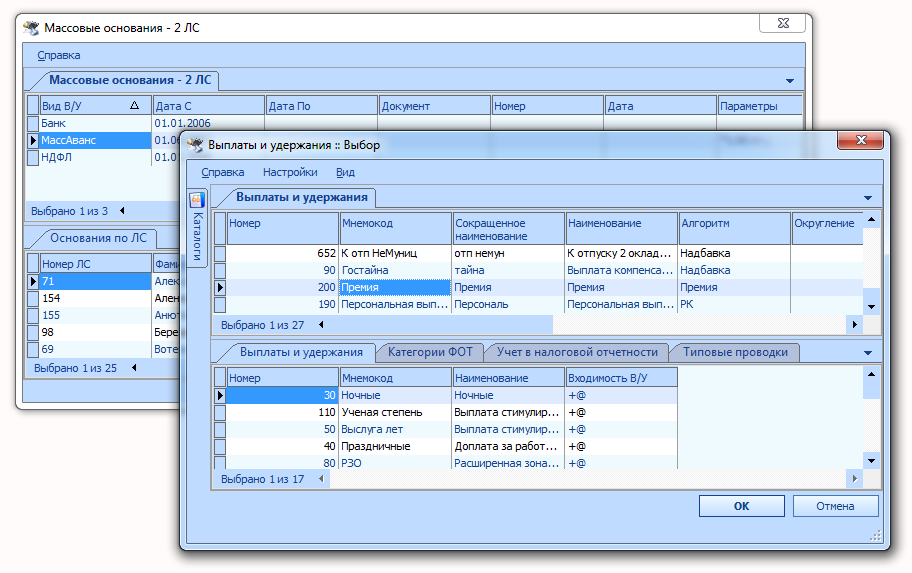Select the Праздничные cell
Image resolution: width=912 pixels, height=573 pixels.
coord(395,446)
